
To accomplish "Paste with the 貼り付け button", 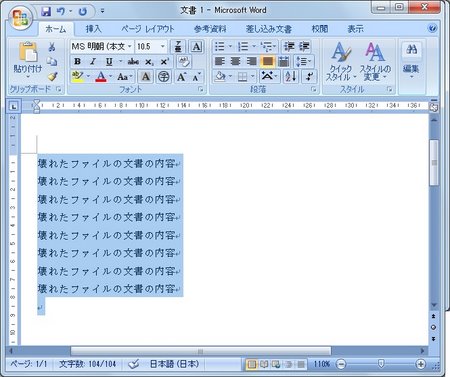I will pos(28,60).
